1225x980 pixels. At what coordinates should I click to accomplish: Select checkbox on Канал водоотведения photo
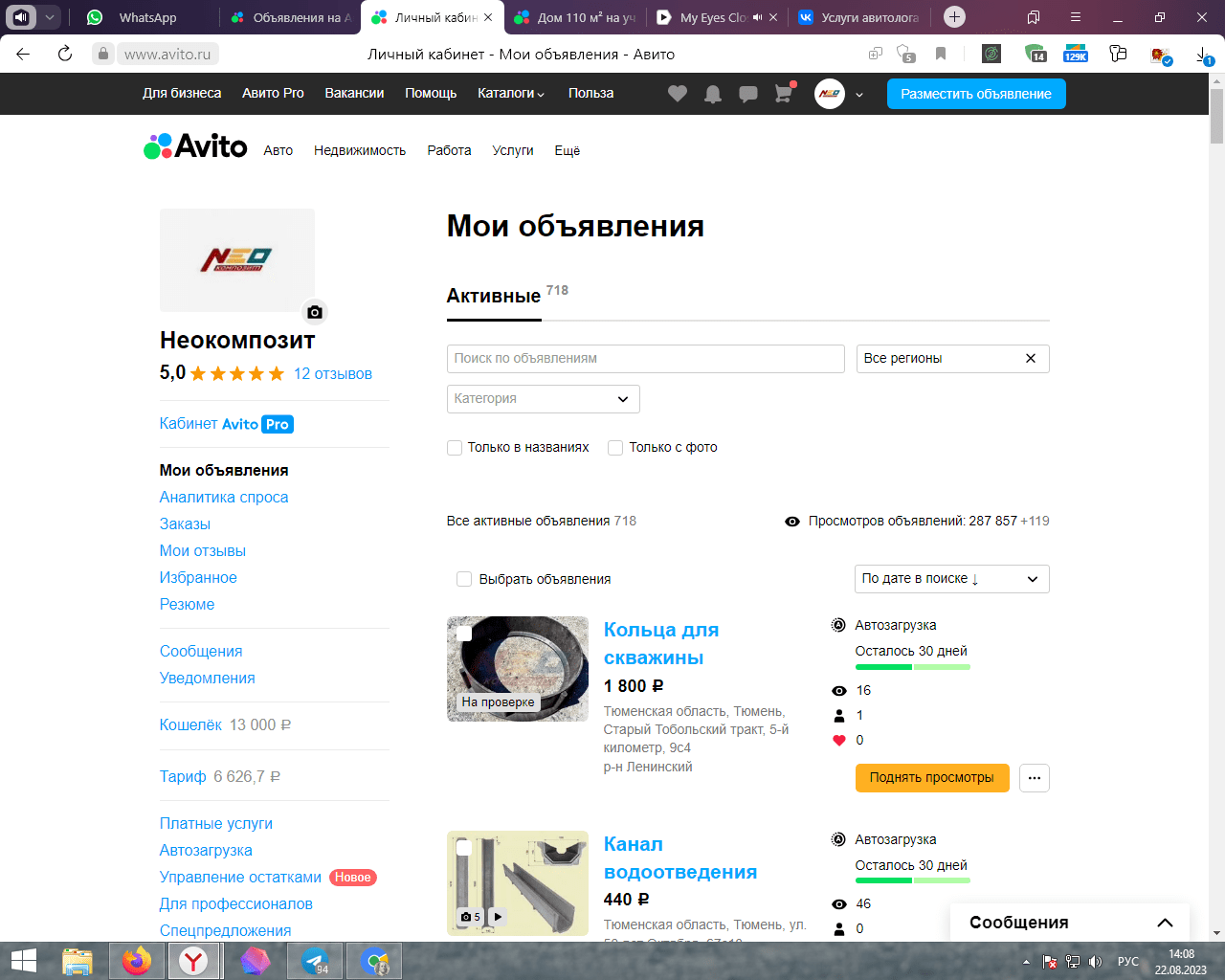(x=464, y=848)
